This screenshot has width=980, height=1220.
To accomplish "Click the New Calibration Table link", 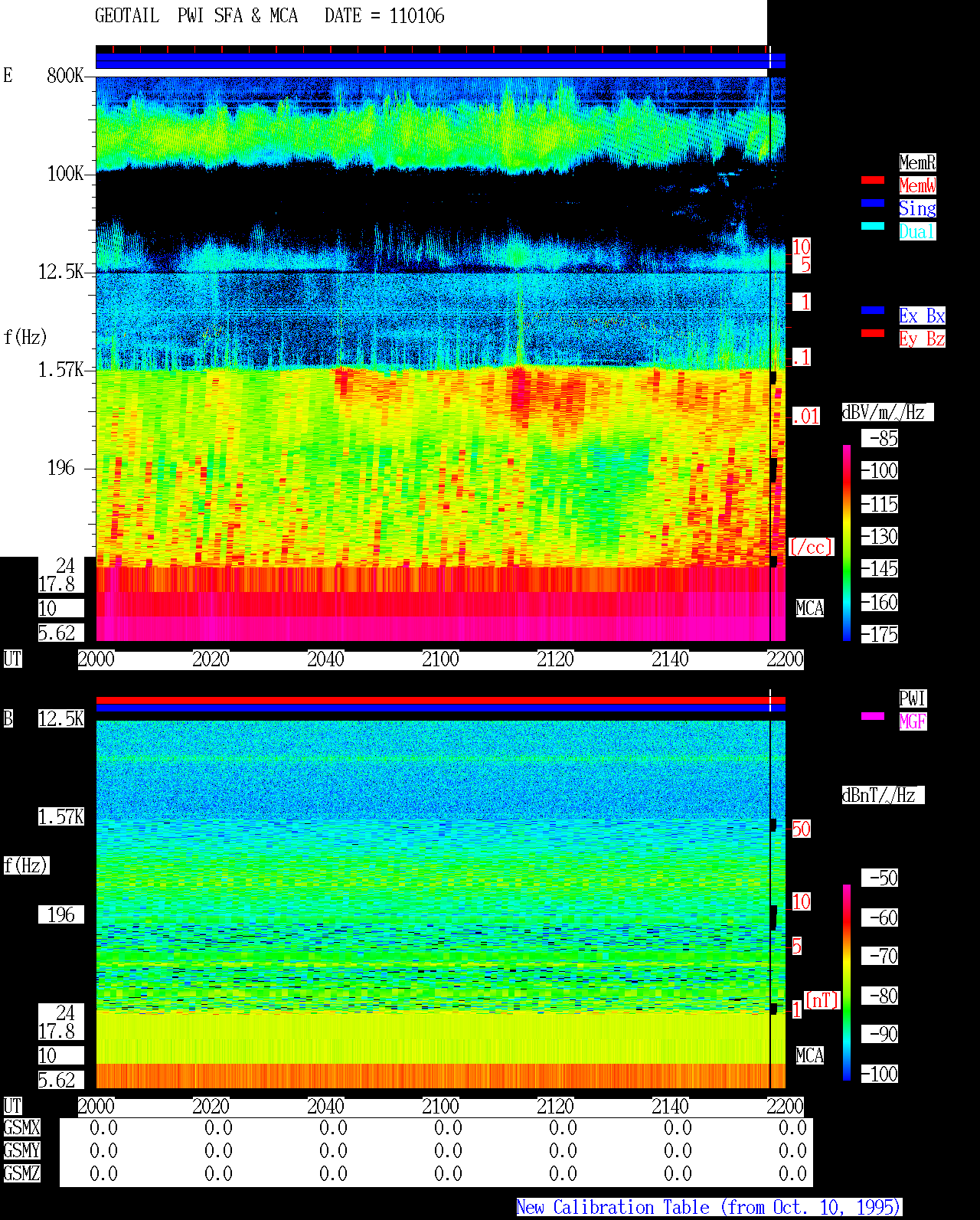I will coord(709,1208).
